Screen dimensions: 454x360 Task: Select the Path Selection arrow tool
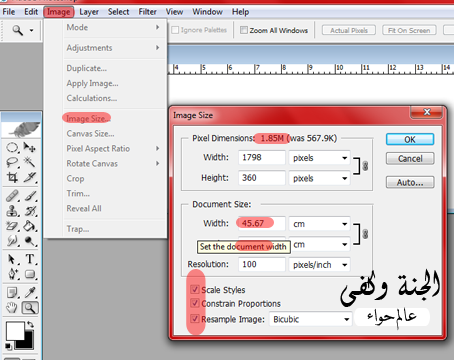point(12,259)
